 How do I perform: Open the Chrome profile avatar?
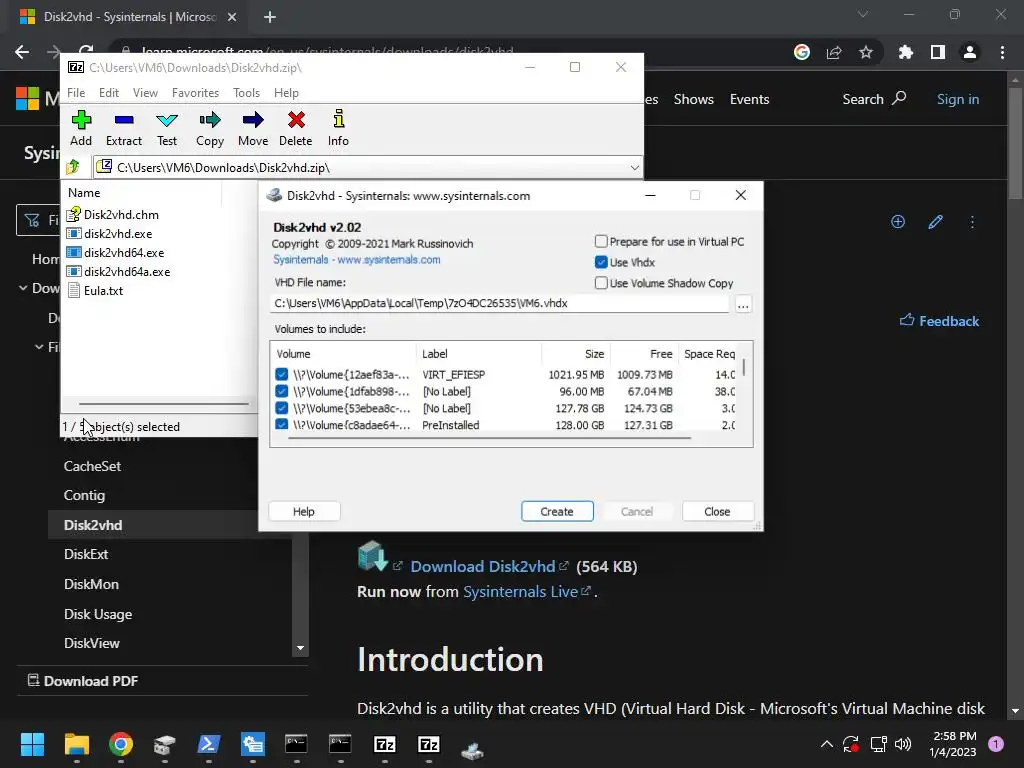(970, 52)
